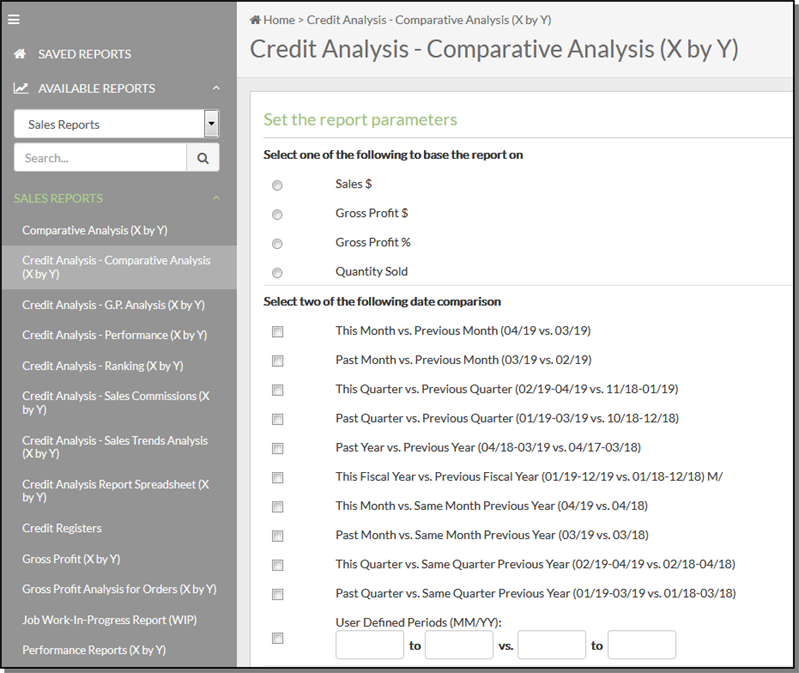This screenshot has height=673, width=799.
Task: Click the Available Reports sidebar heading
Action: coord(96,89)
